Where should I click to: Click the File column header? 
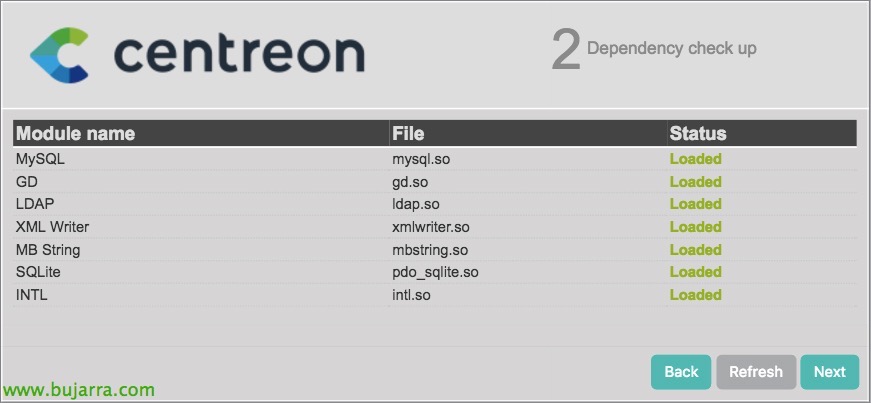(408, 133)
